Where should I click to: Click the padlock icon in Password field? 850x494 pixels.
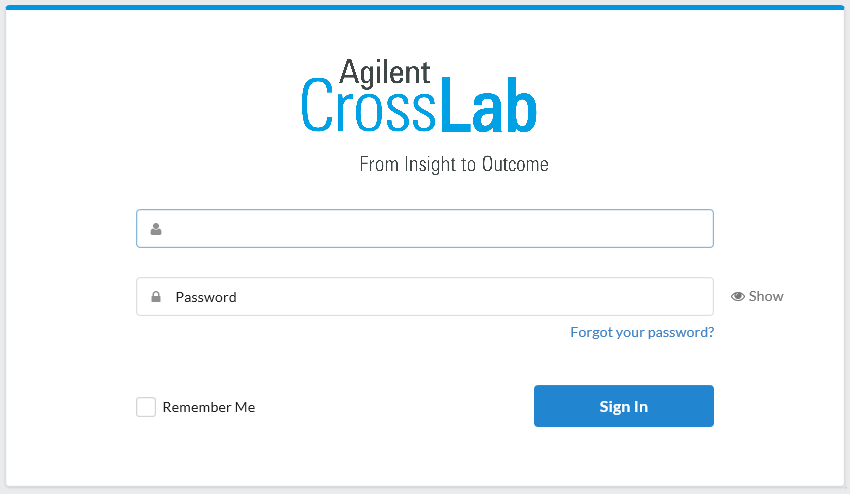pyautogui.click(x=156, y=297)
